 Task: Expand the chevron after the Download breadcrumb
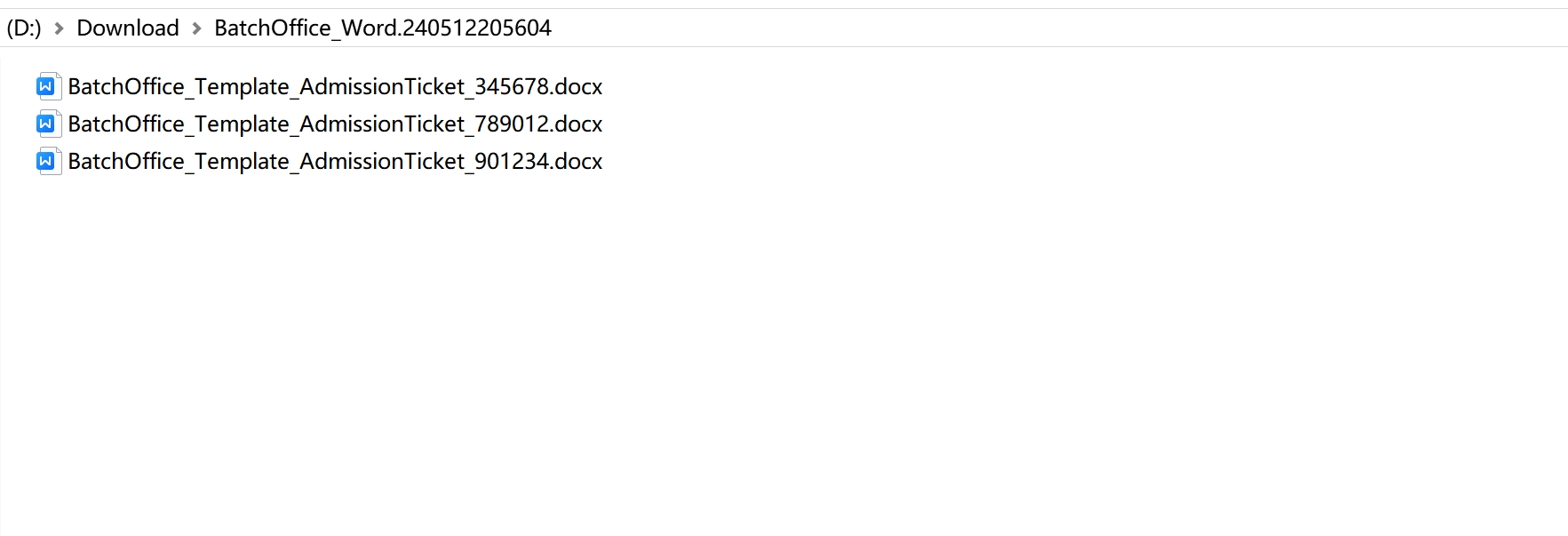pos(197,28)
